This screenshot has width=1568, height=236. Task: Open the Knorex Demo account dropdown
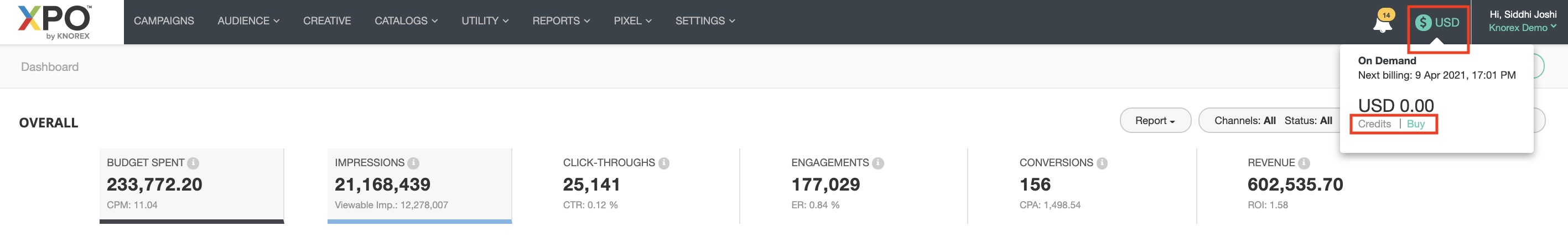tap(1522, 28)
